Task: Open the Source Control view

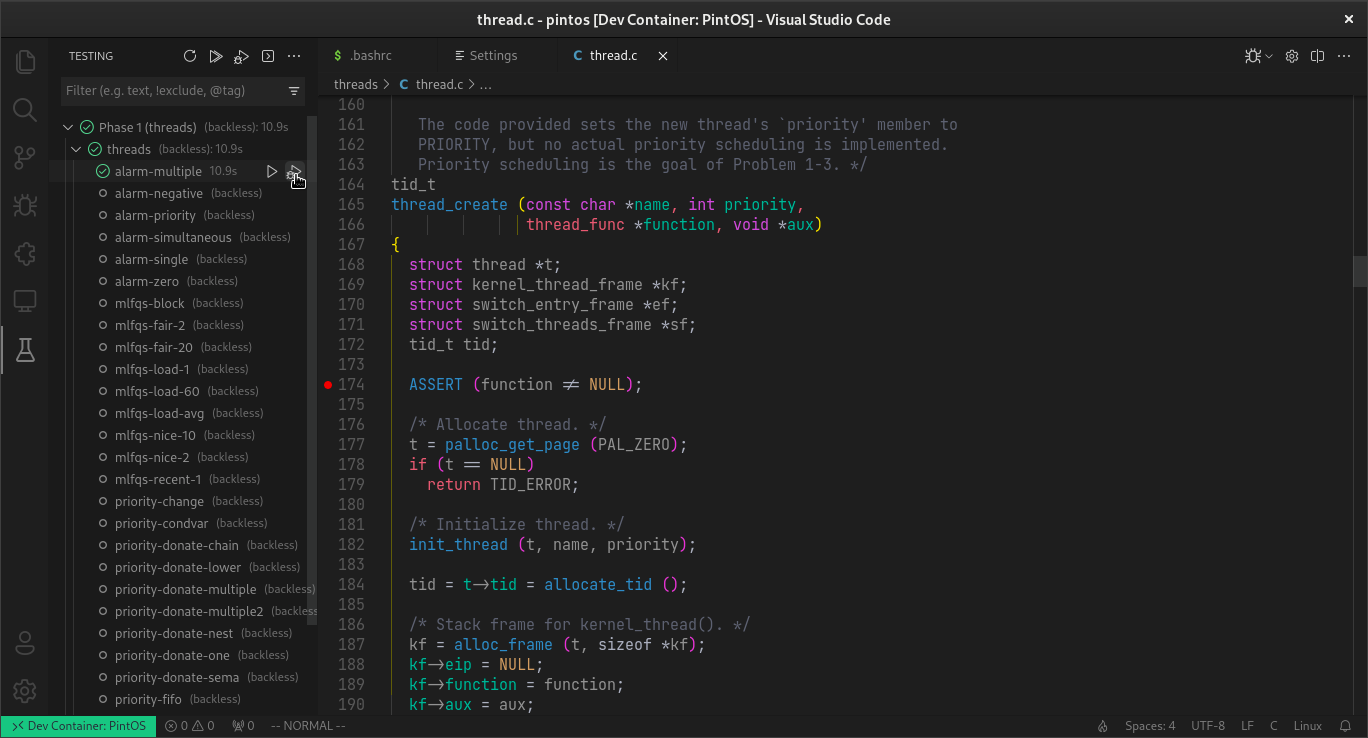Action: click(25, 158)
